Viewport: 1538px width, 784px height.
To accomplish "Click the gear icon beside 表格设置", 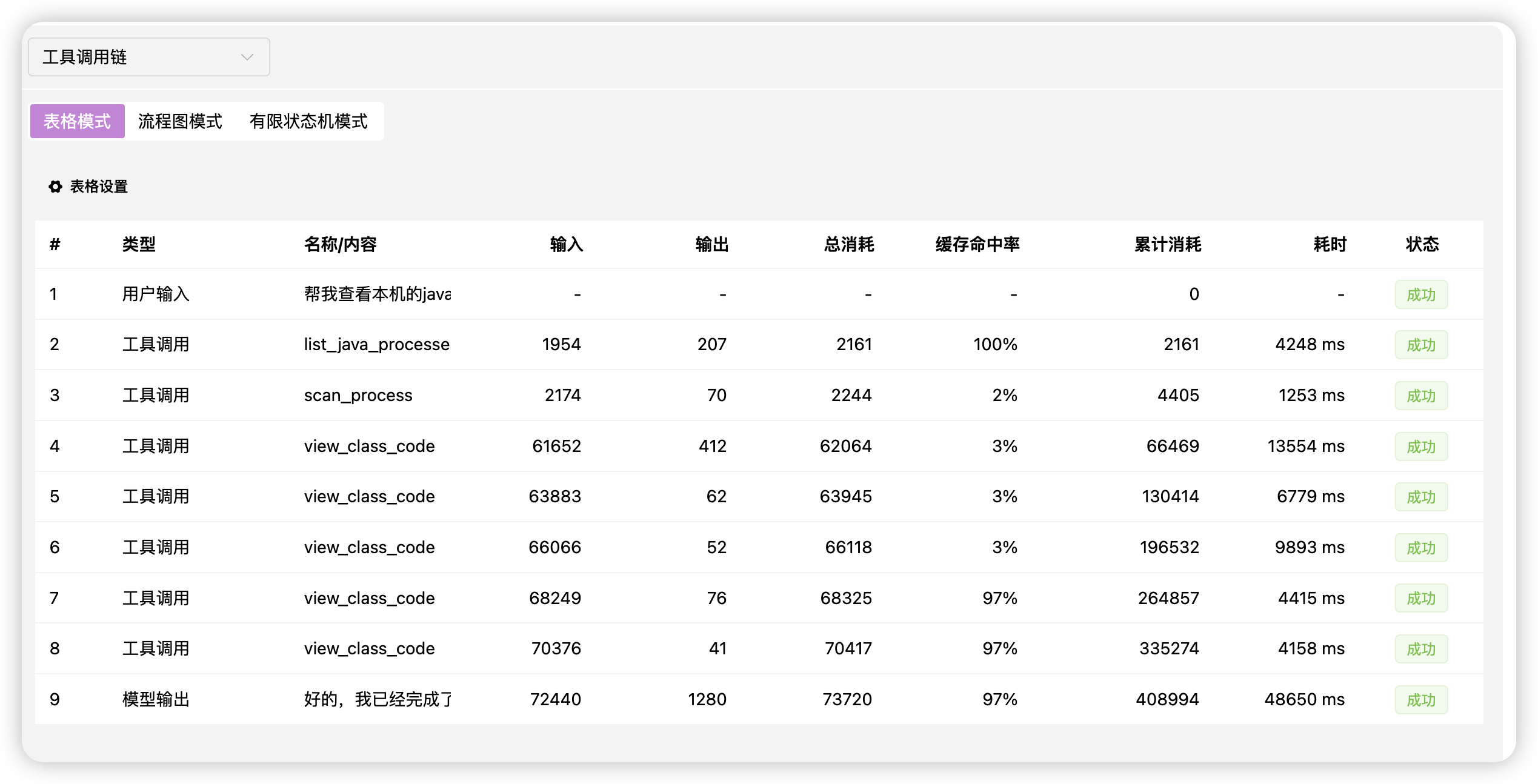I will pyautogui.click(x=55, y=187).
